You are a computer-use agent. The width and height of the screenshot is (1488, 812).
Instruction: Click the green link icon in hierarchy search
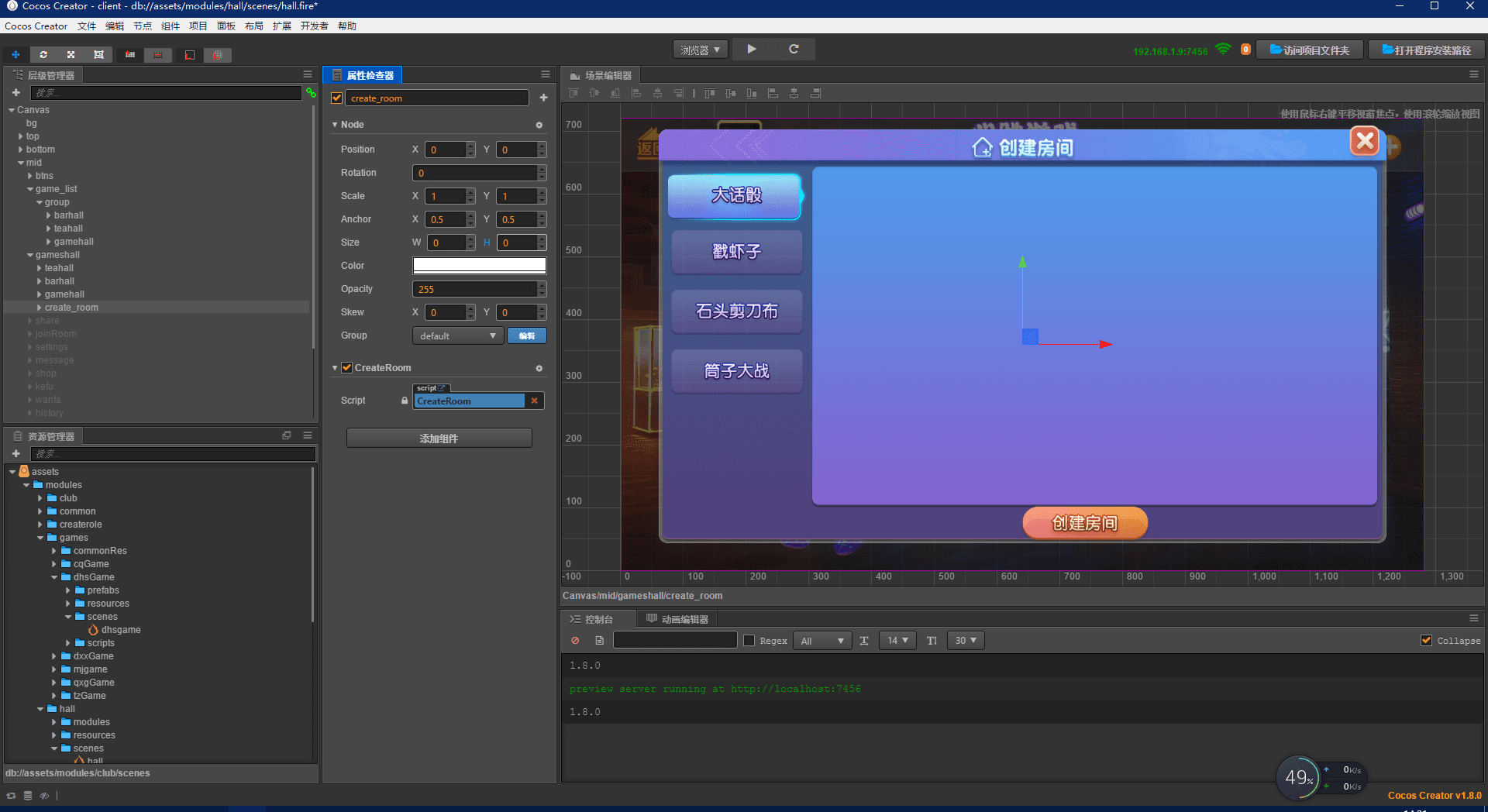[311, 92]
